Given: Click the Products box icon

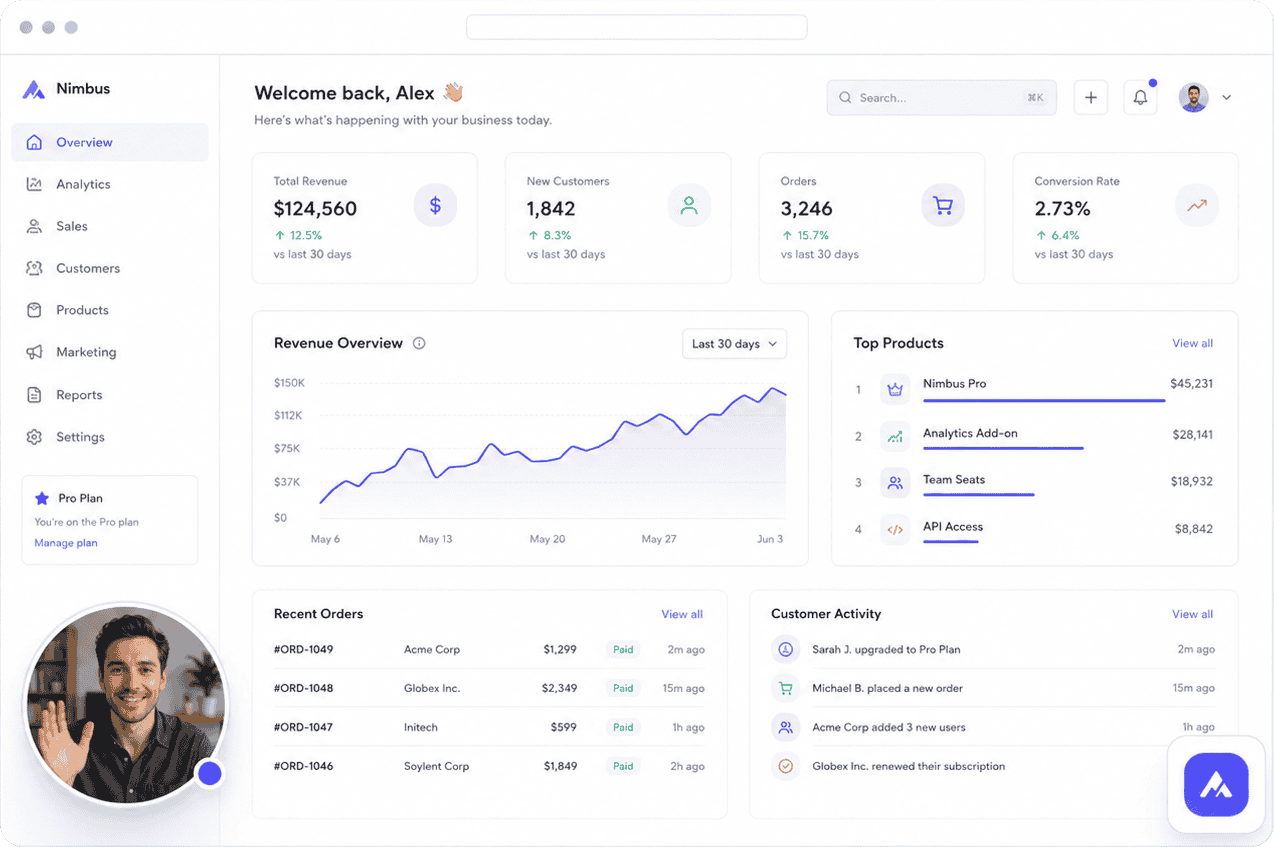Looking at the screenshot, I should pyautogui.click(x=34, y=310).
